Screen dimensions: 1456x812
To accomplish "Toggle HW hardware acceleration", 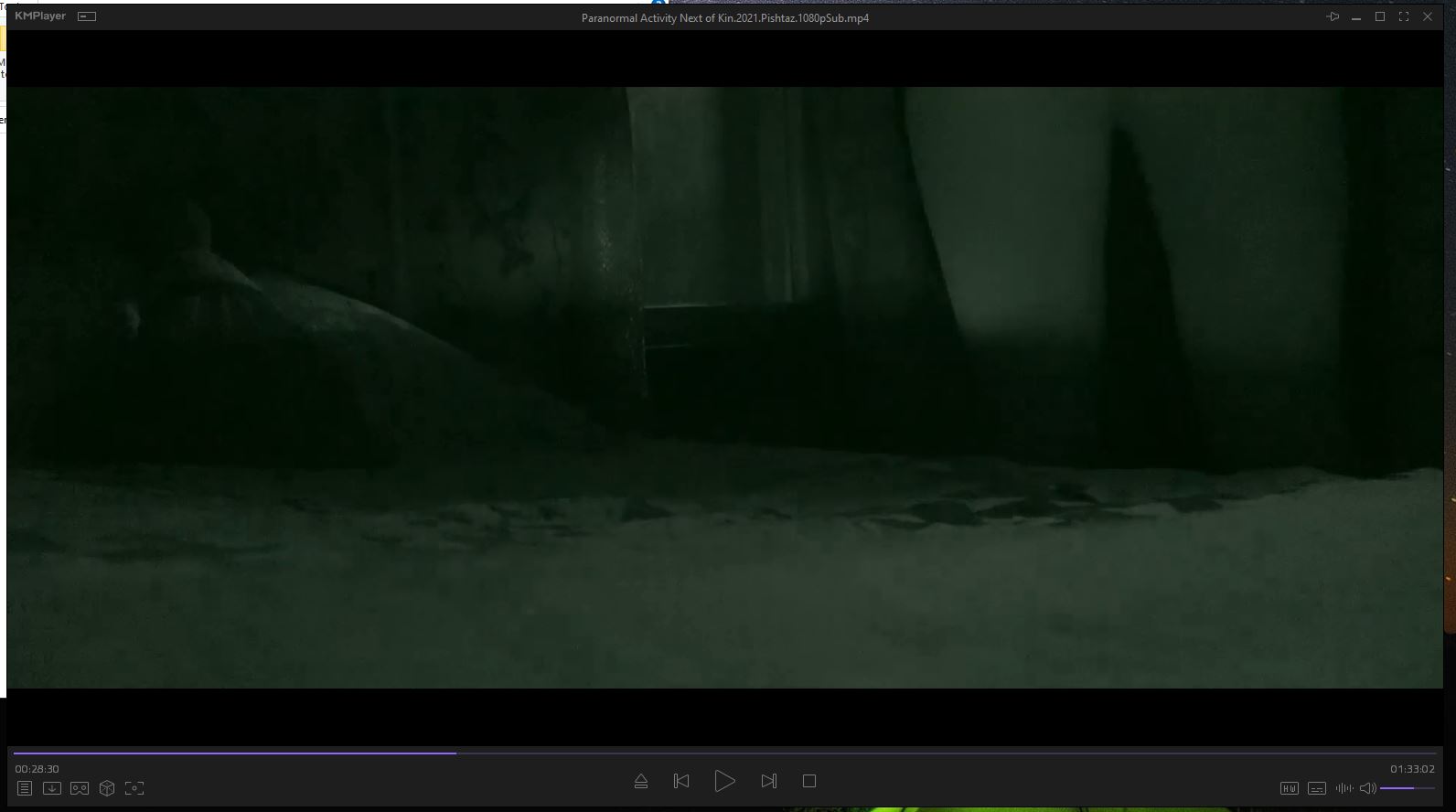I will click(x=1290, y=788).
